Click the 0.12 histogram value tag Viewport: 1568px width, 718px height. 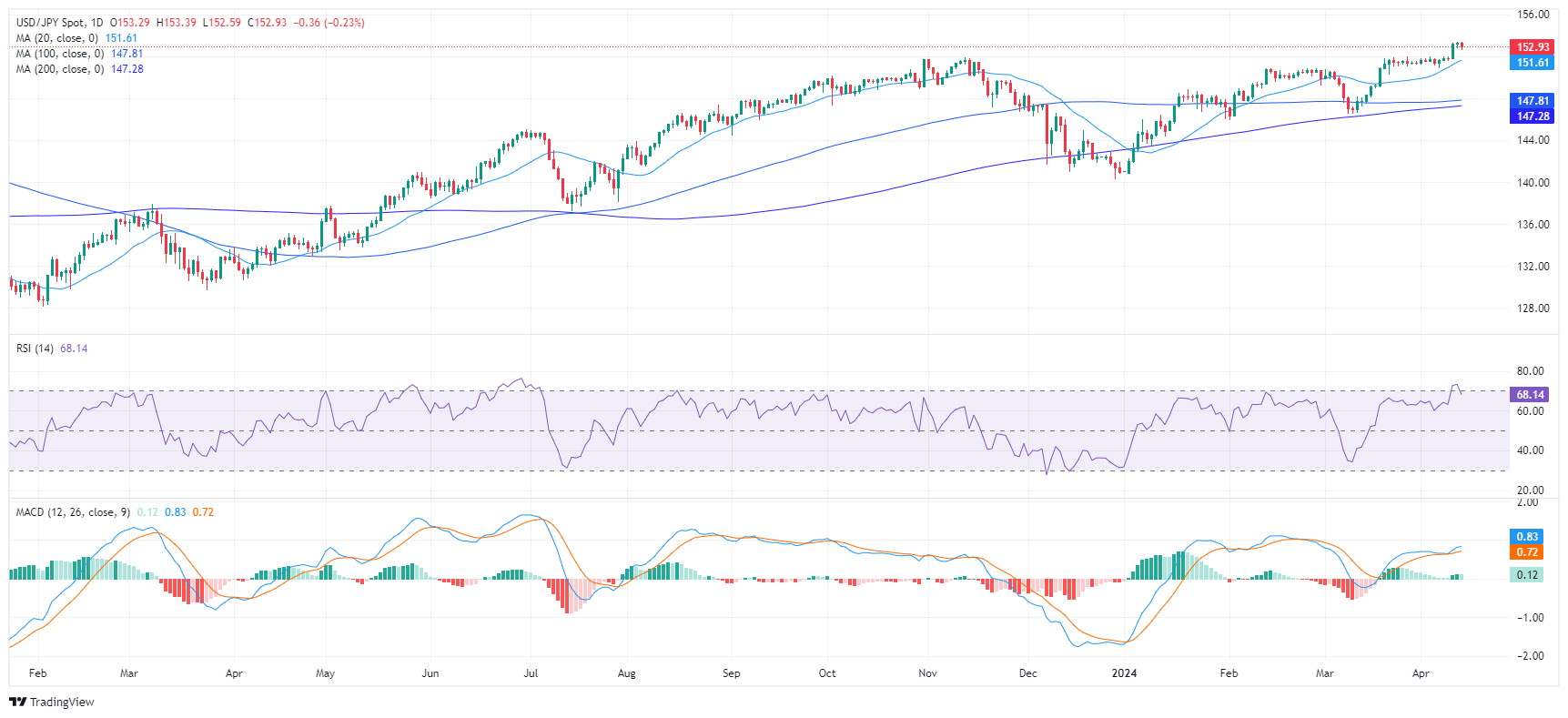(1526, 575)
